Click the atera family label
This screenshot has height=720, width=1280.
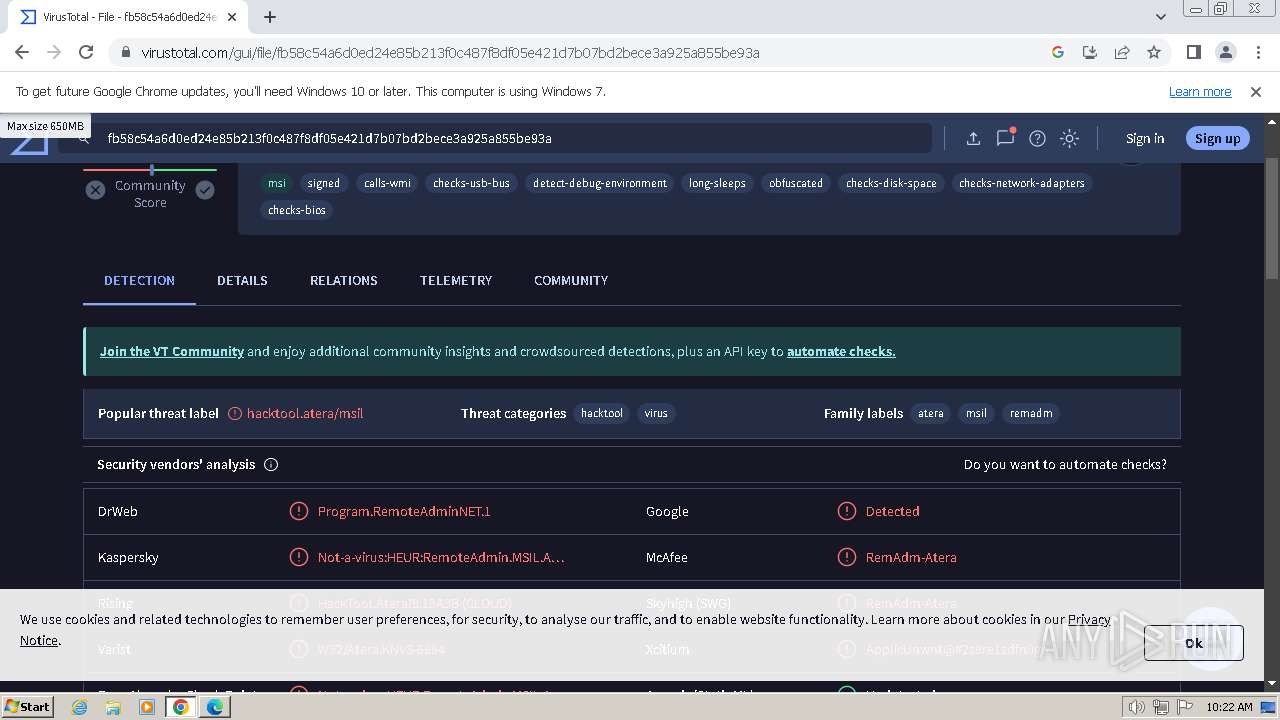931,413
